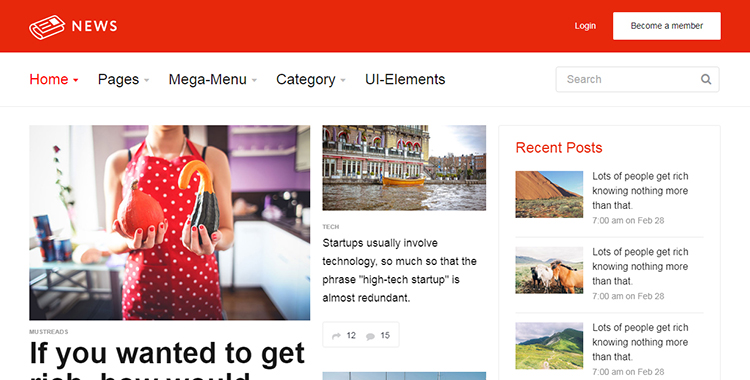
Task: Open post title beside green hills thumbnail
Action: 640,342
